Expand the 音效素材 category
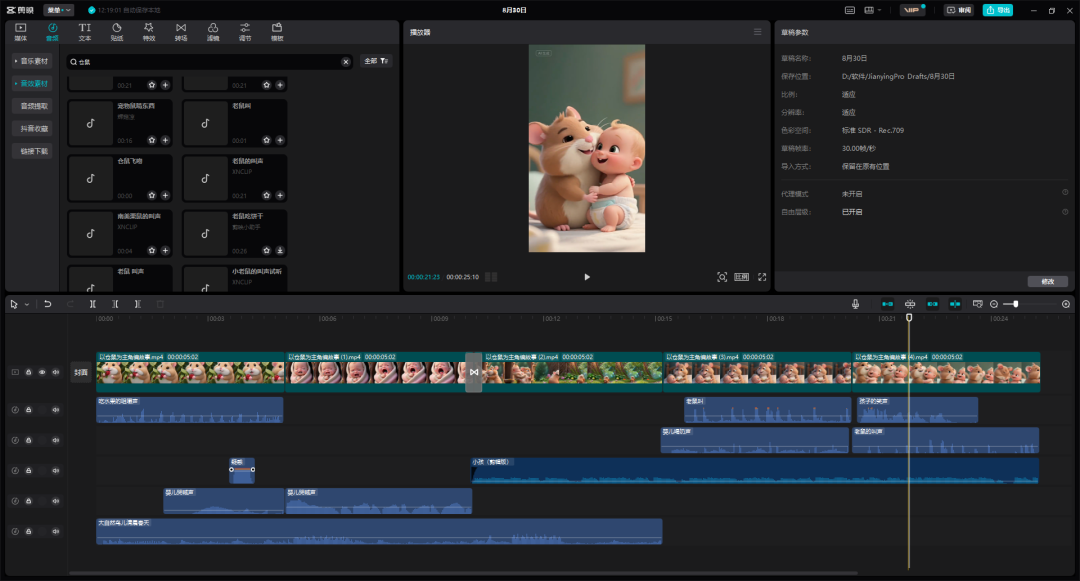 (x=32, y=83)
